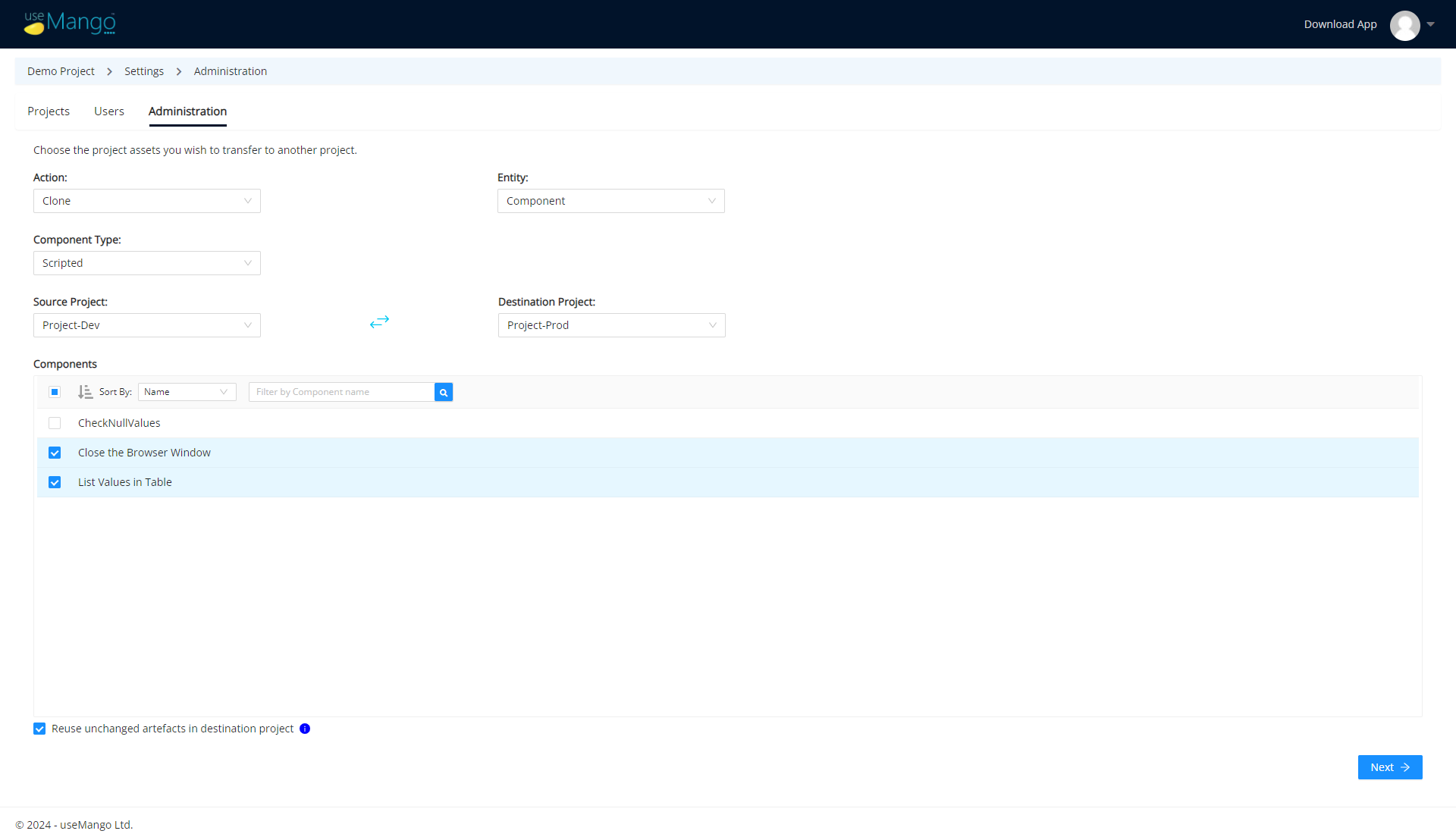Viewport: 1456px width, 837px height.
Task: Focus the Filter by Component name field
Action: (x=341, y=392)
